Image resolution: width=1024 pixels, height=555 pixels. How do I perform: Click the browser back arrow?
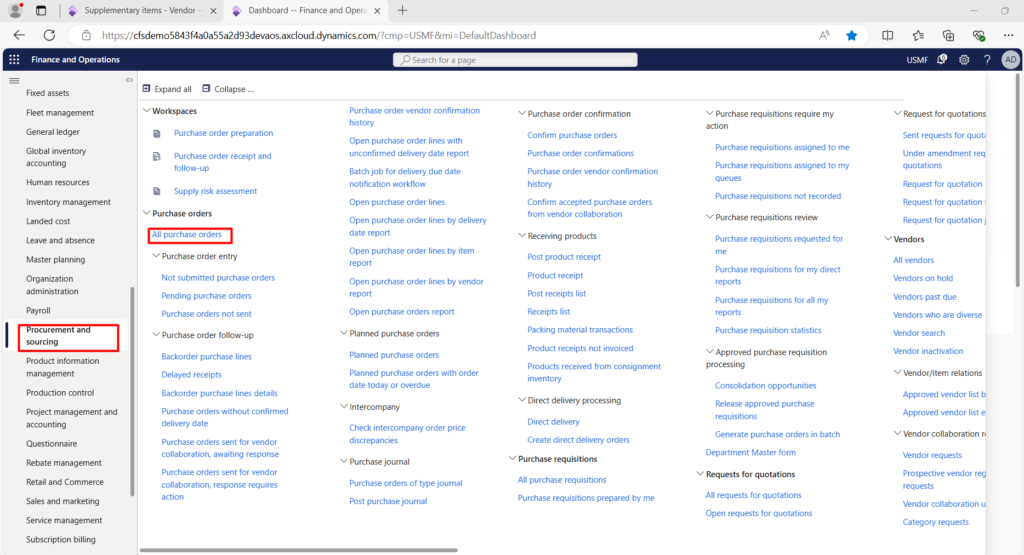coord(19,35)
